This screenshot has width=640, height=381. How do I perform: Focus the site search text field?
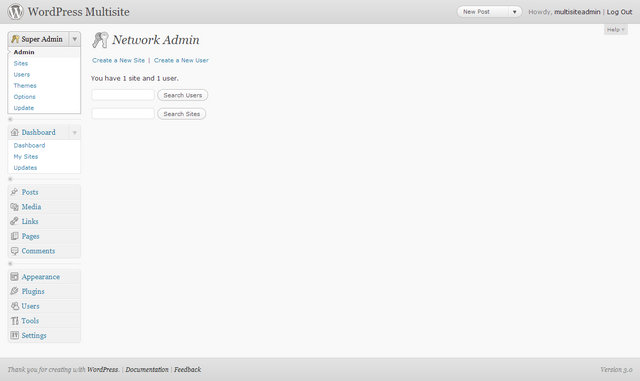coord(123,114)
